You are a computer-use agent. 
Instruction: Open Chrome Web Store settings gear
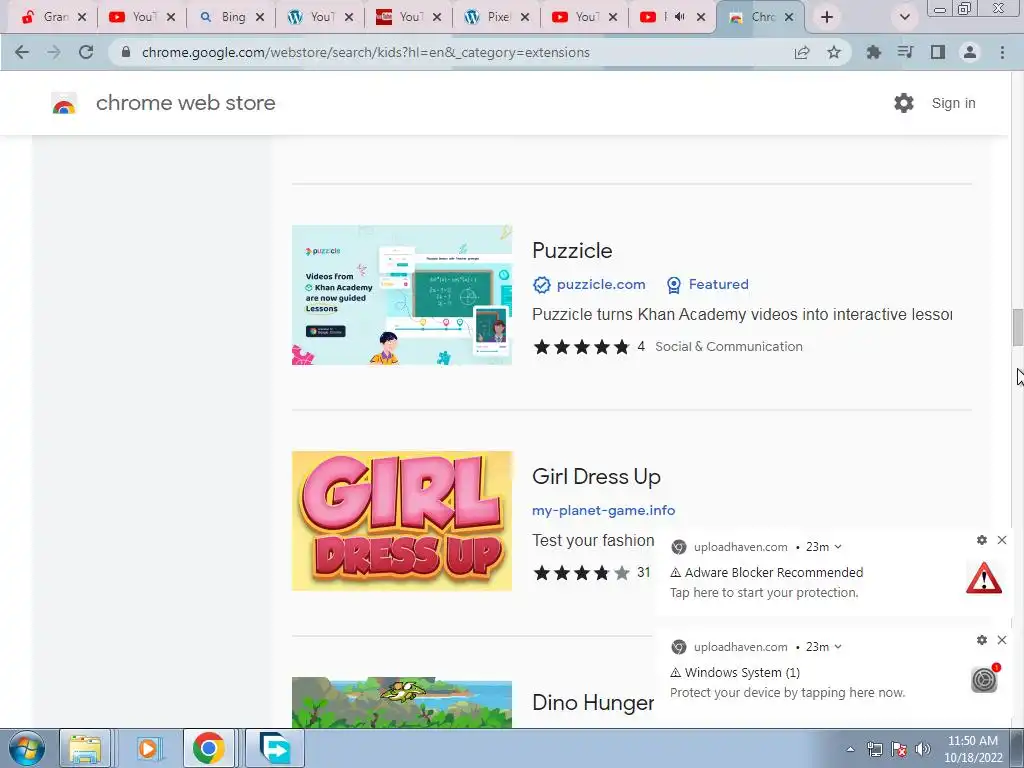point(904,103)
